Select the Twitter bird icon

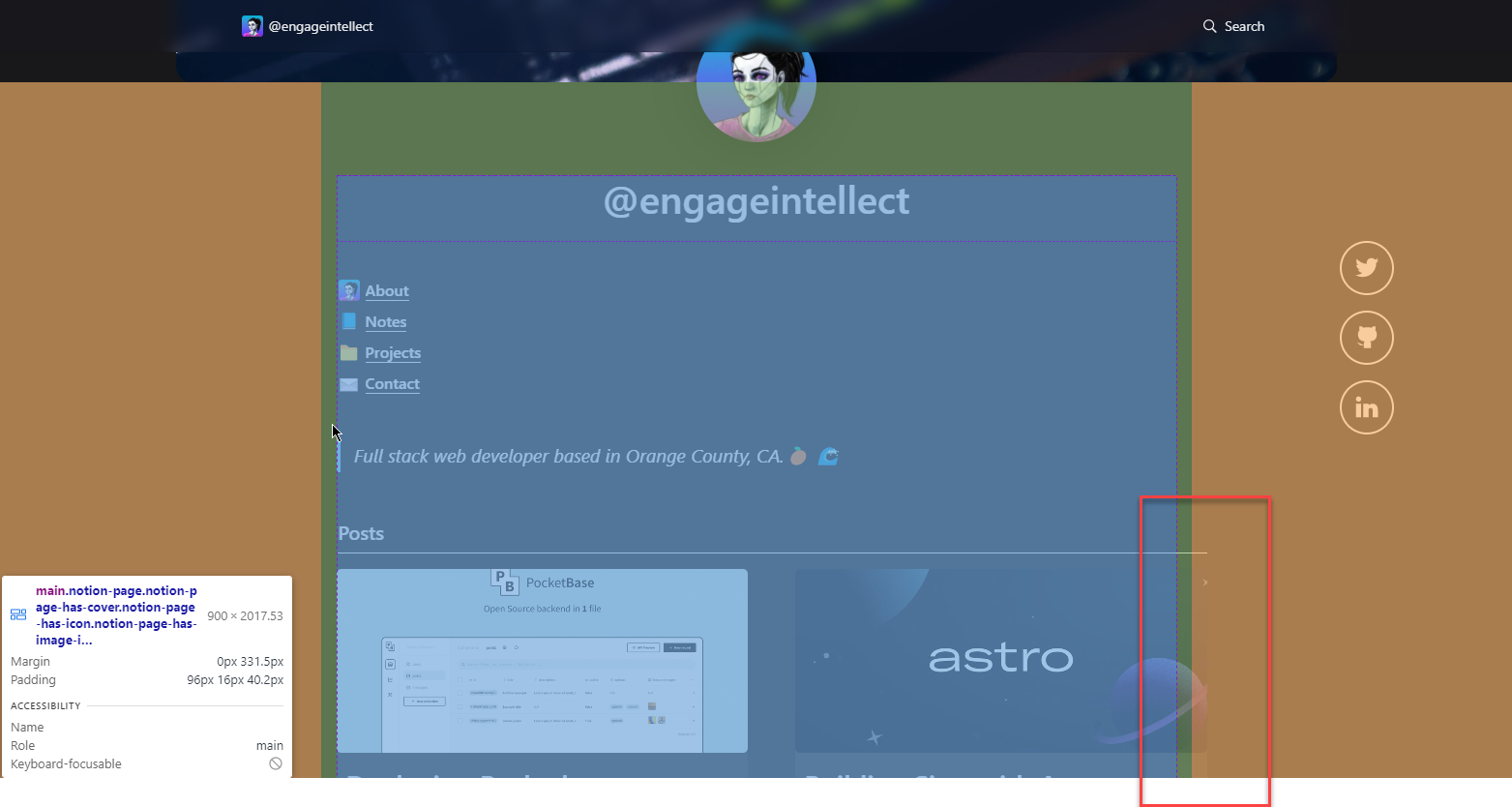1366,268
